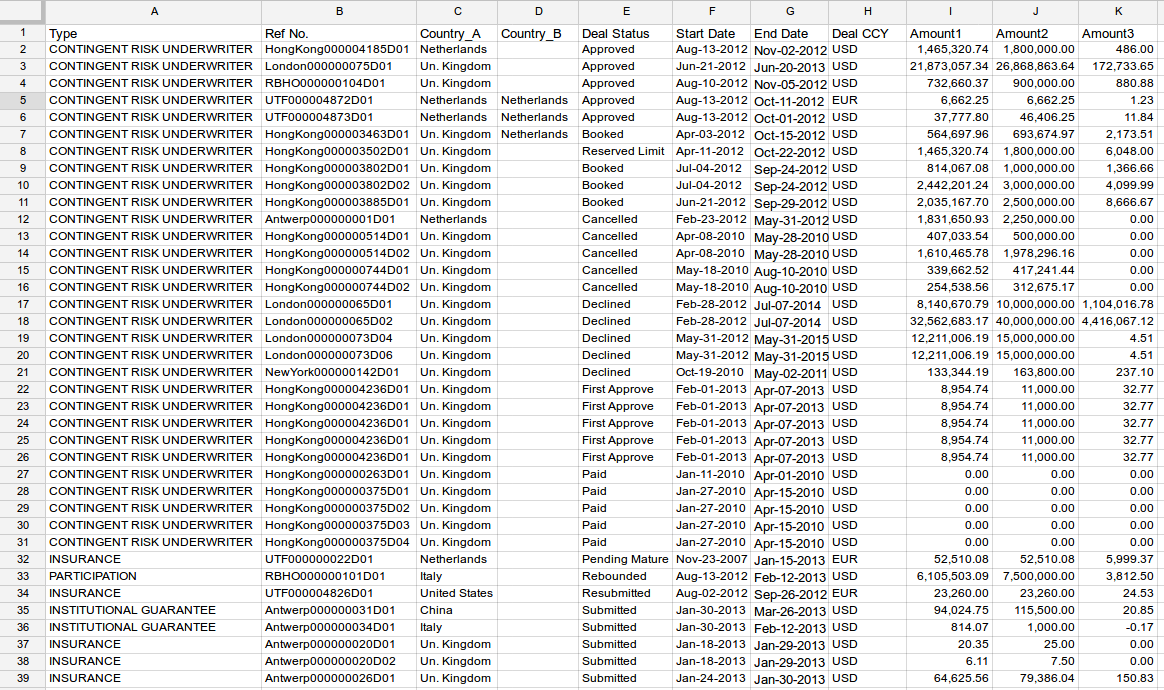
Task: Click the Ref No. header cell
Action: [338, 34]
